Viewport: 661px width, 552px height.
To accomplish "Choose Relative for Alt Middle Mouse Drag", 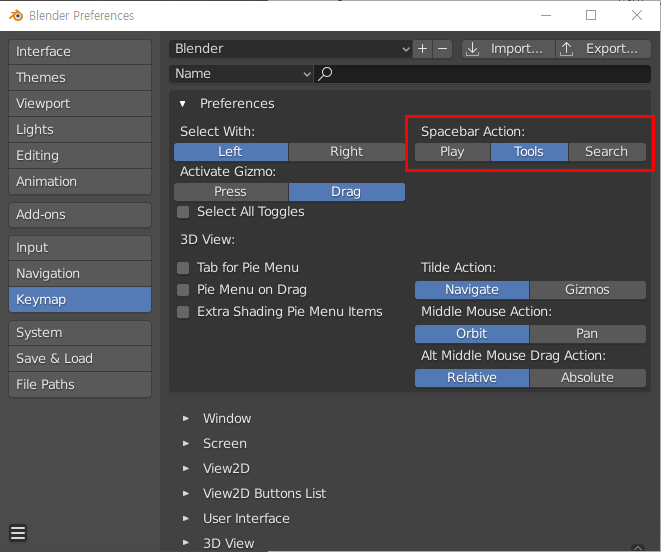I will (472, 378).
